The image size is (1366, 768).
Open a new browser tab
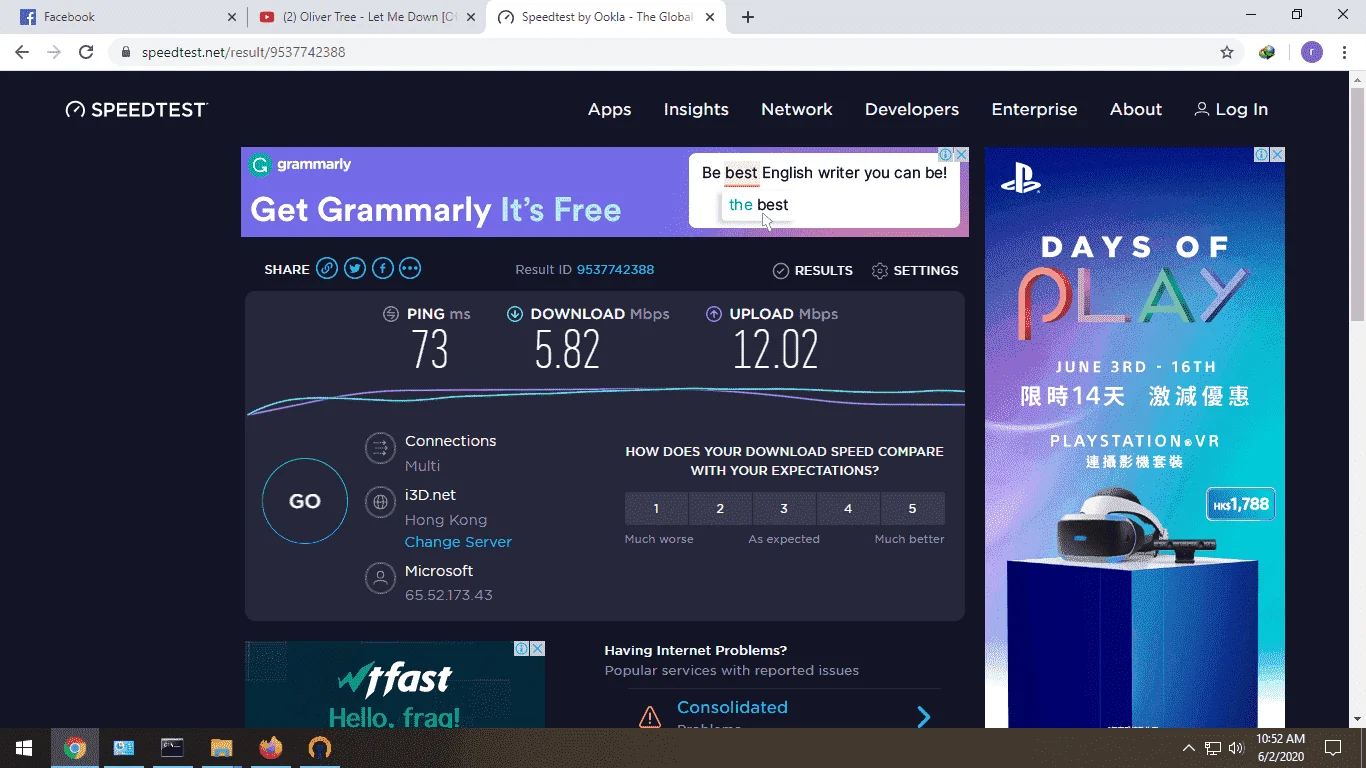click(748, 17)
